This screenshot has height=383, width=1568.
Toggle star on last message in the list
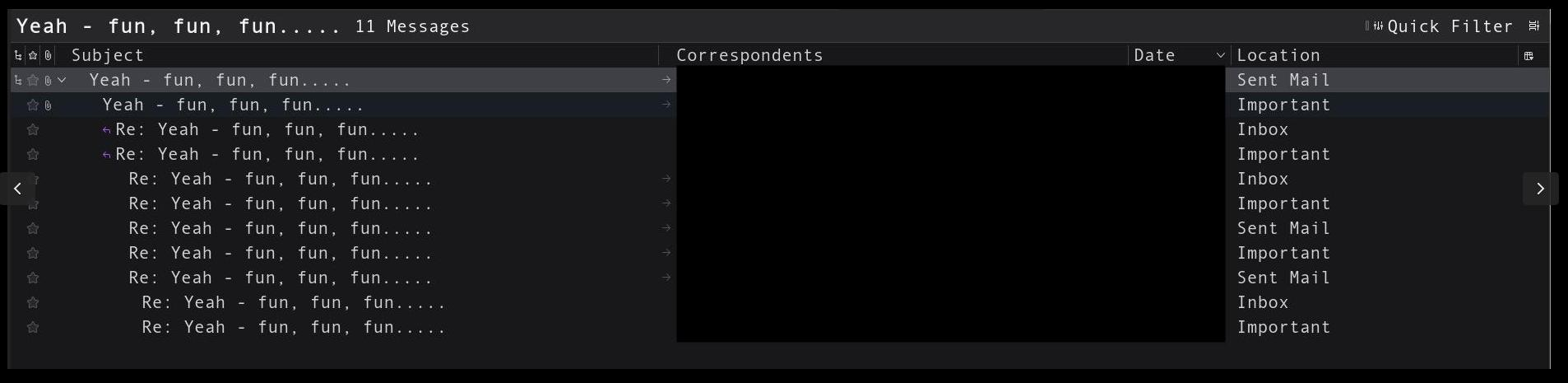click(33, 327)
